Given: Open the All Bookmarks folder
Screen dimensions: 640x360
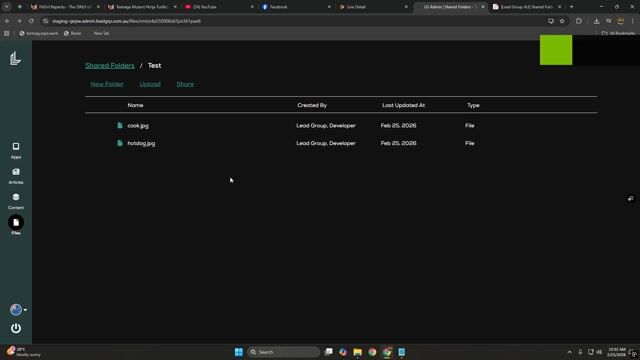Looking at the screenshot, I should pos(618,33).
